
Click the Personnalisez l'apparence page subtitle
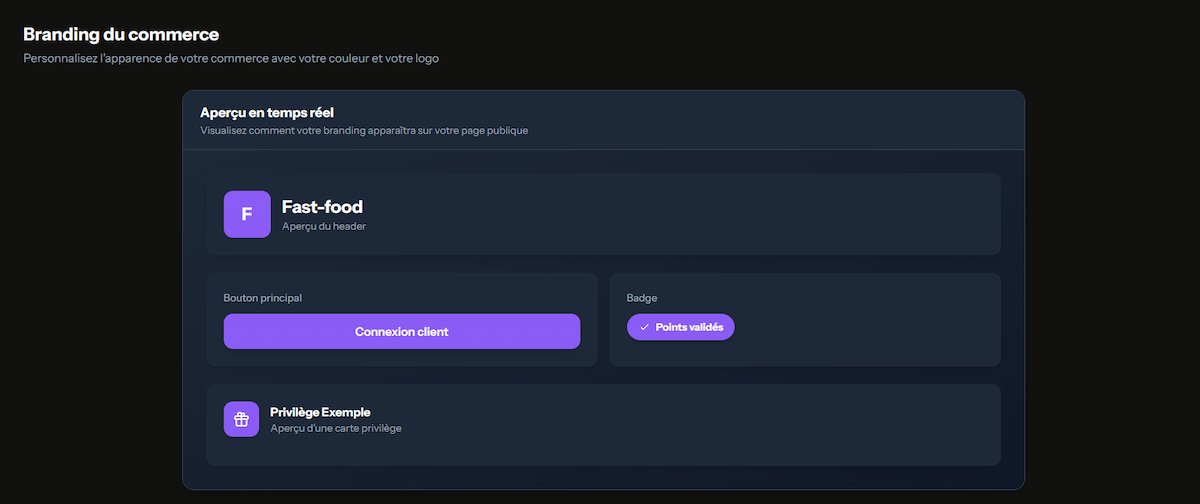pyautogui.click(x=231, y=58)
